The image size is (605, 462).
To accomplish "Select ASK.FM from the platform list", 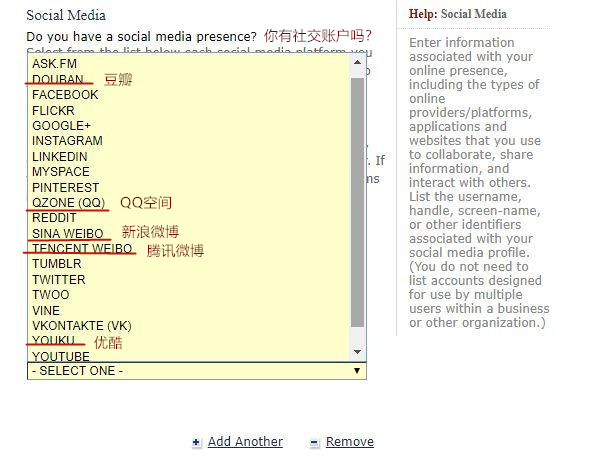I will pos(54,64).
